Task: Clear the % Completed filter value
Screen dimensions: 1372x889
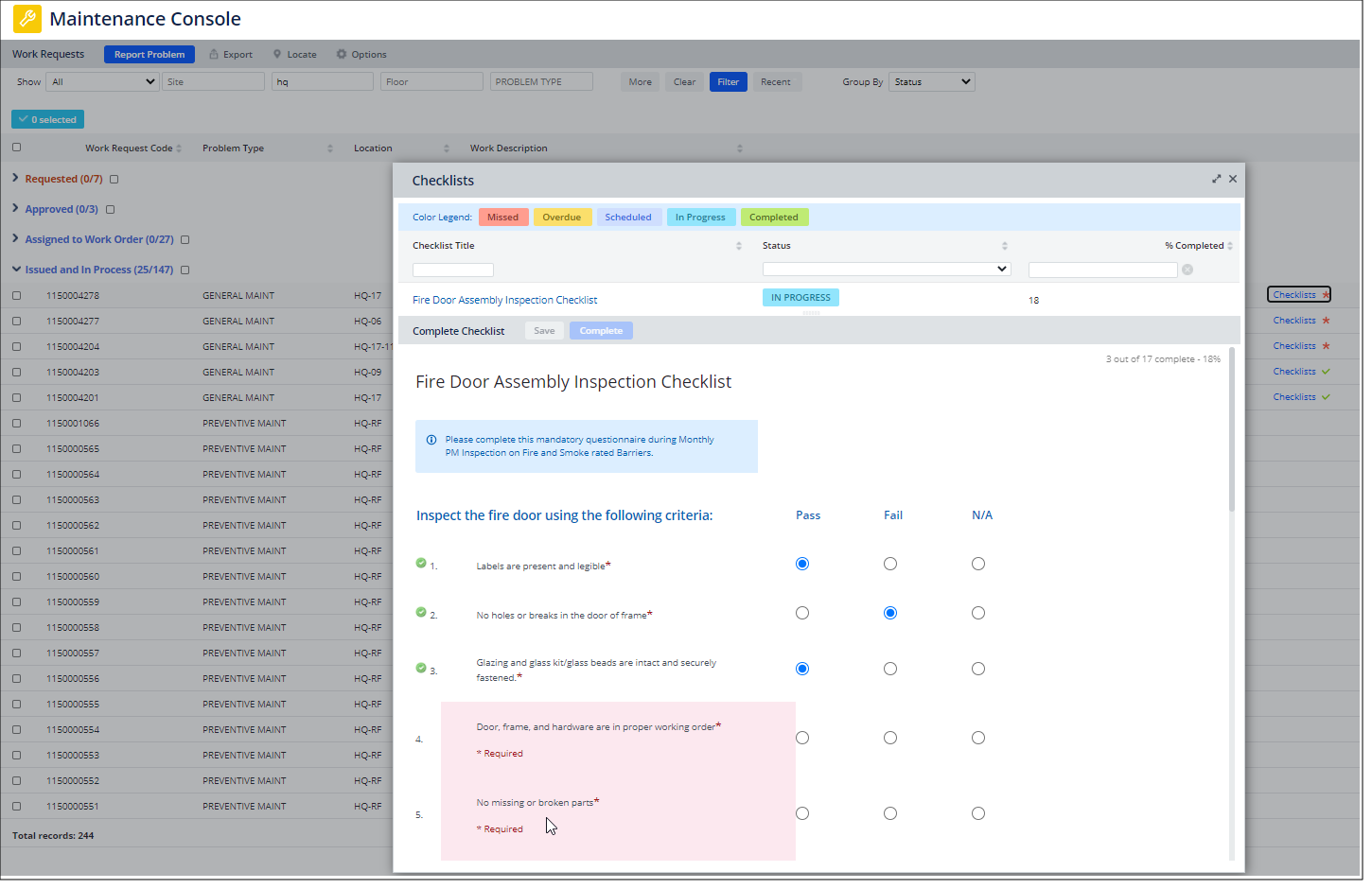Action: (1187, 270)
